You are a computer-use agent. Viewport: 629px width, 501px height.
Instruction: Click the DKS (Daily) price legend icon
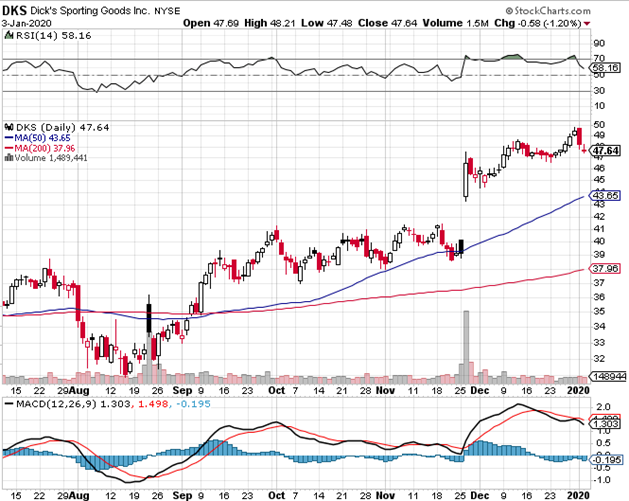(7, 127)
